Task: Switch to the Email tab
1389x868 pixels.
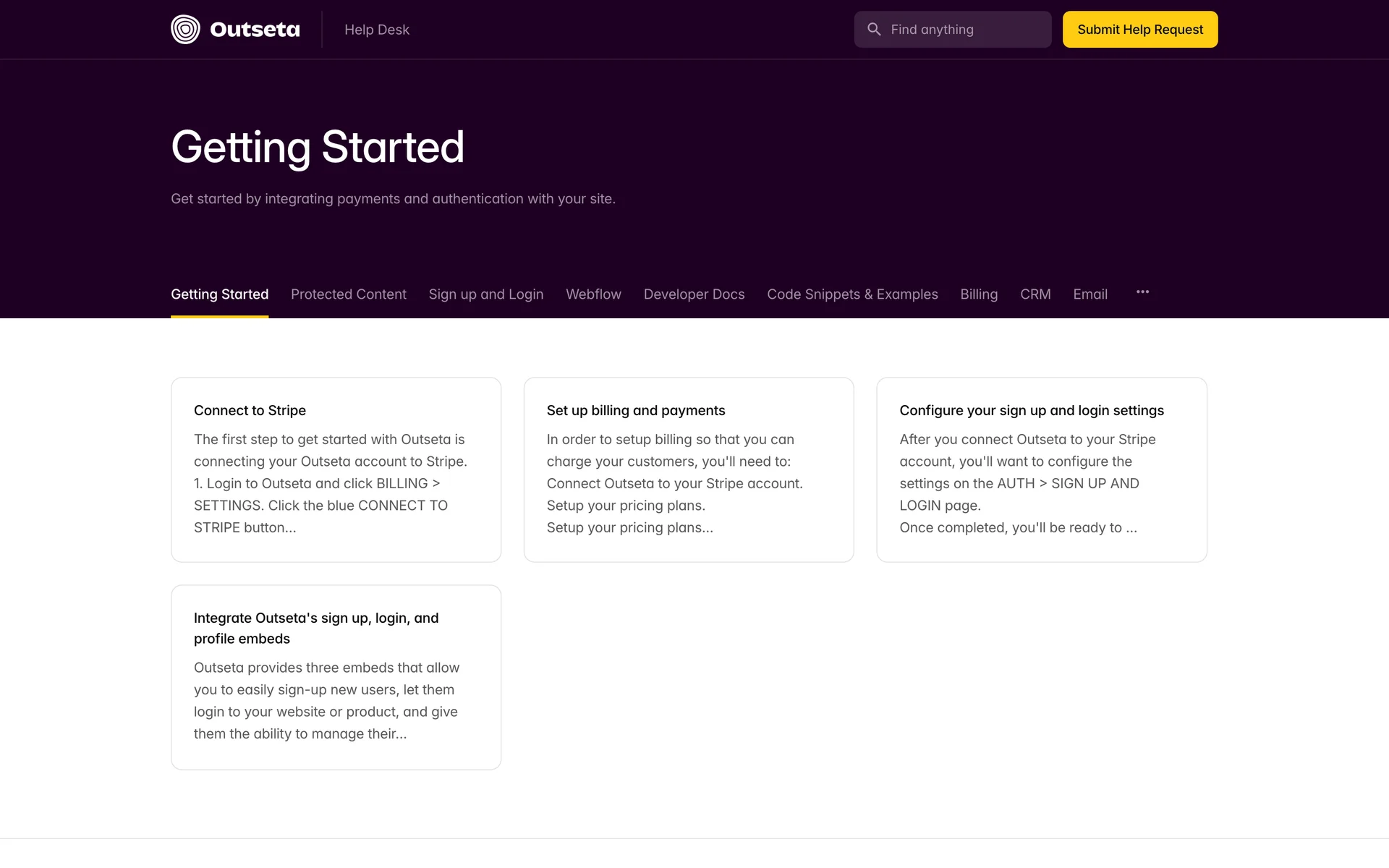Action: tap(1090, 294)
